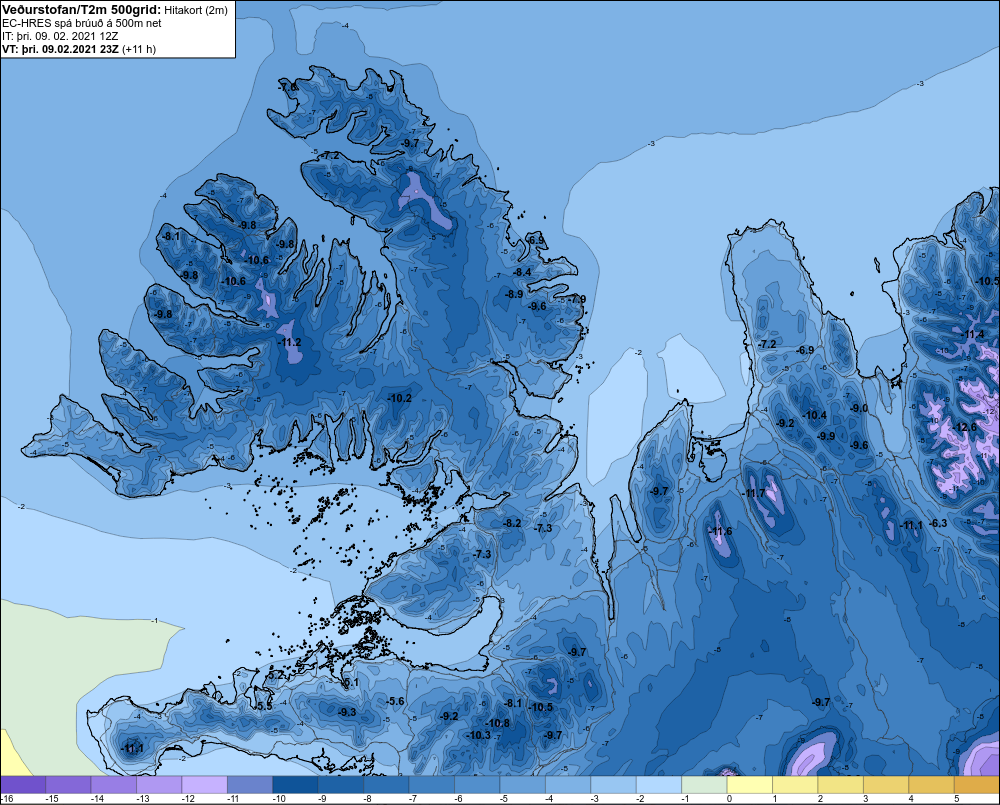The image size is (1000, 805).
Task: Click the legend swatch between -6 and -5
Action: [x=477, y=785]
